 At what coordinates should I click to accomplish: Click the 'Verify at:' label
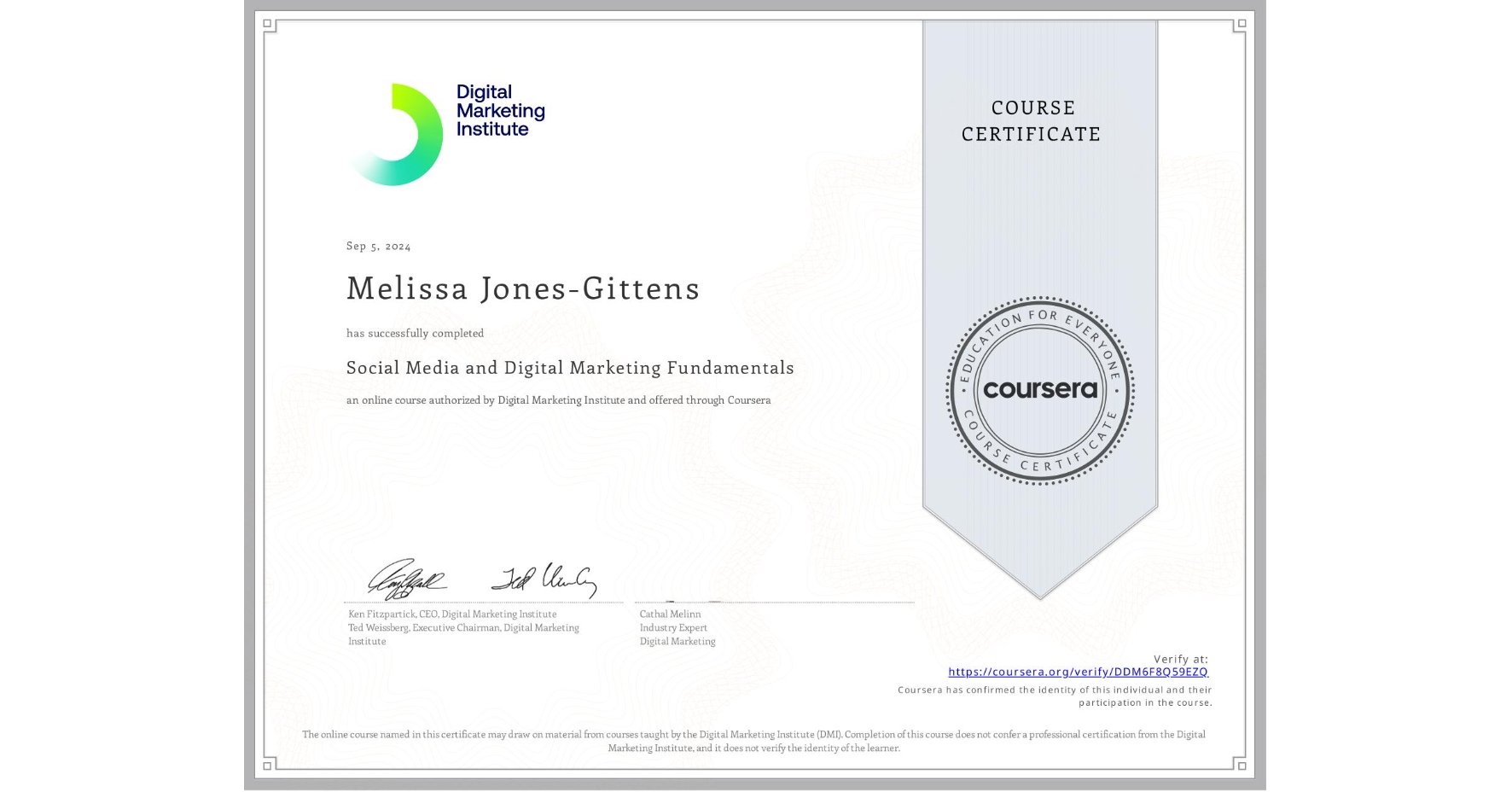click(1181, 659)
